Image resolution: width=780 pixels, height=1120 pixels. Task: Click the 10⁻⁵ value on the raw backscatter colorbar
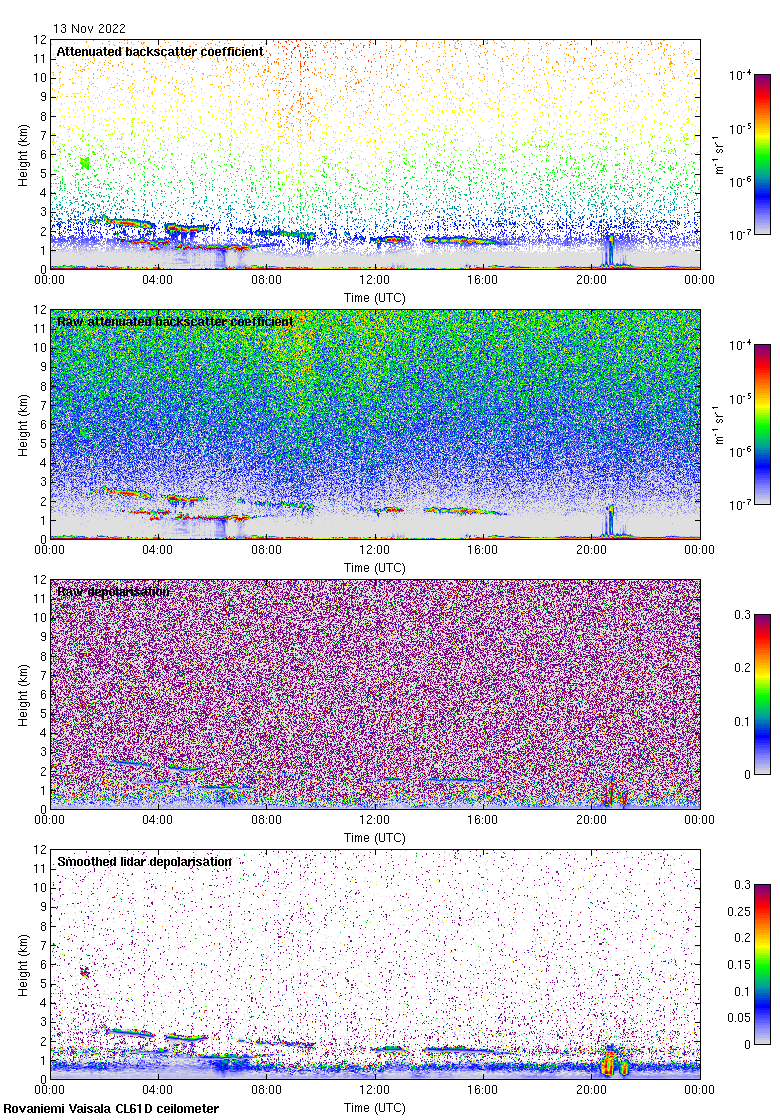740,398
